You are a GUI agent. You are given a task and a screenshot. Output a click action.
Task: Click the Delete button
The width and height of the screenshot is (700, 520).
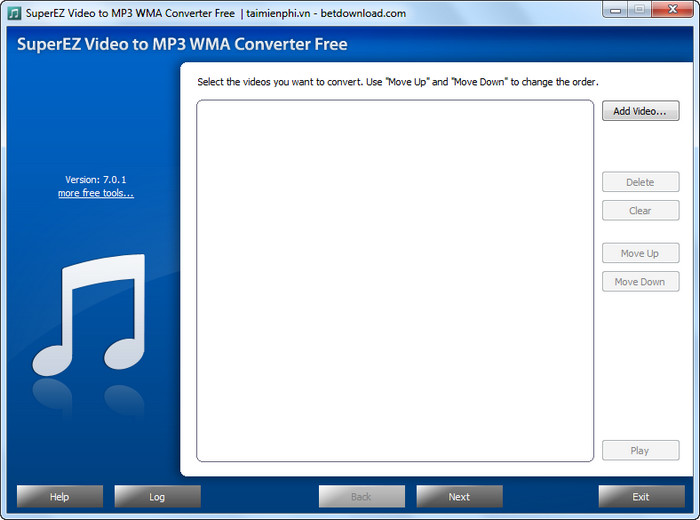coord(641,182)
